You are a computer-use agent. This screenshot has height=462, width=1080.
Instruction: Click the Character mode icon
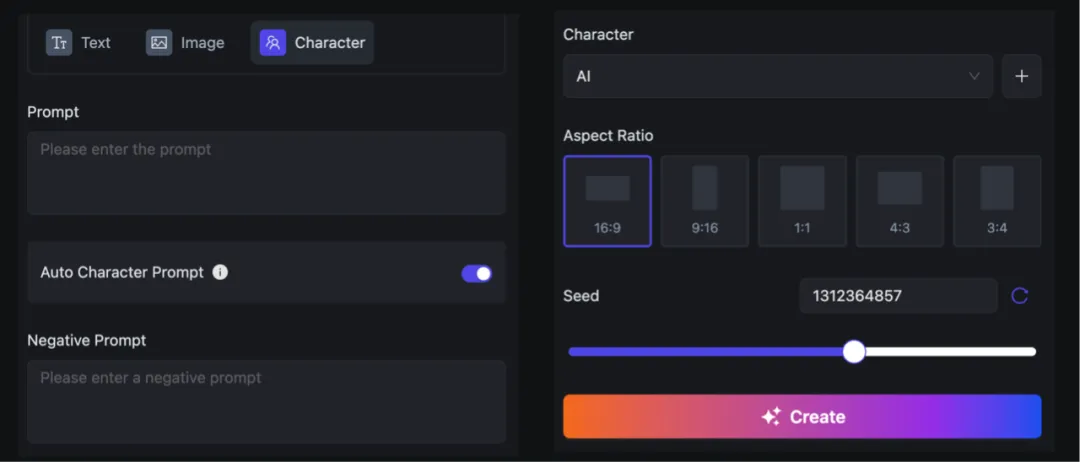point(272,43)
